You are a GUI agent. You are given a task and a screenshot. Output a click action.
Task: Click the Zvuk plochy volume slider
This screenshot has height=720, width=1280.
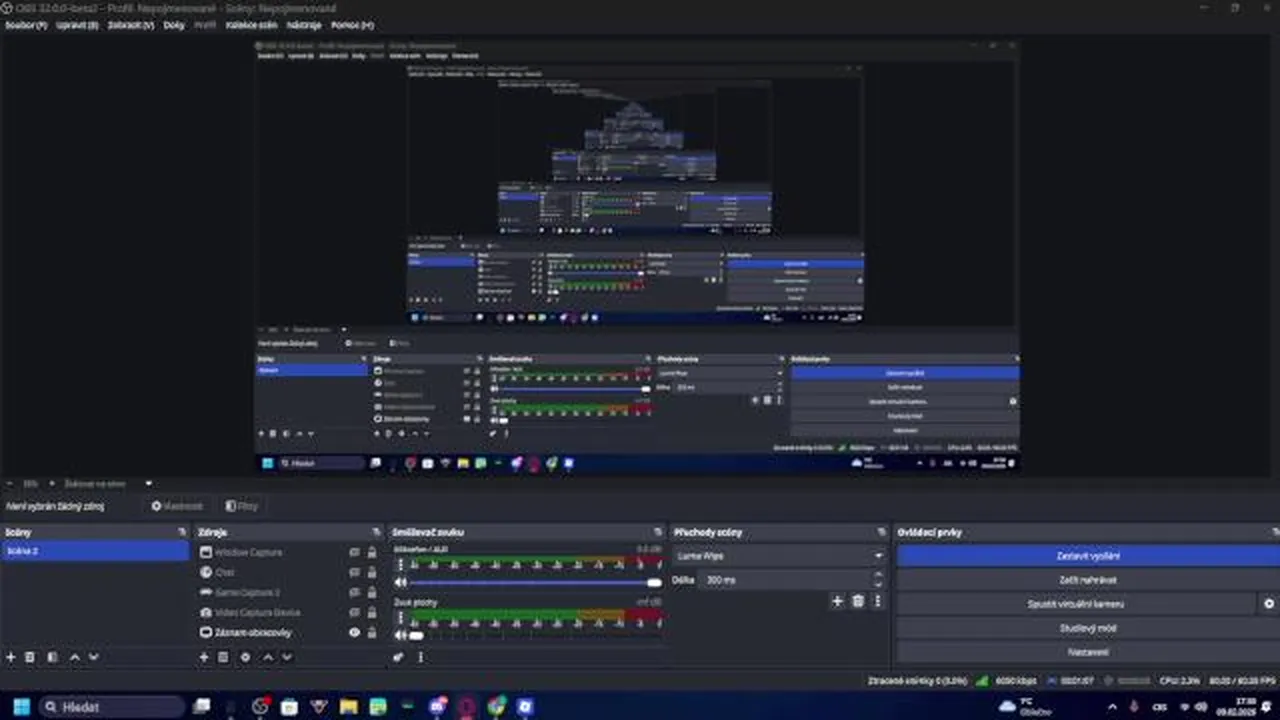pyautogui.click(x=535, y=635)
